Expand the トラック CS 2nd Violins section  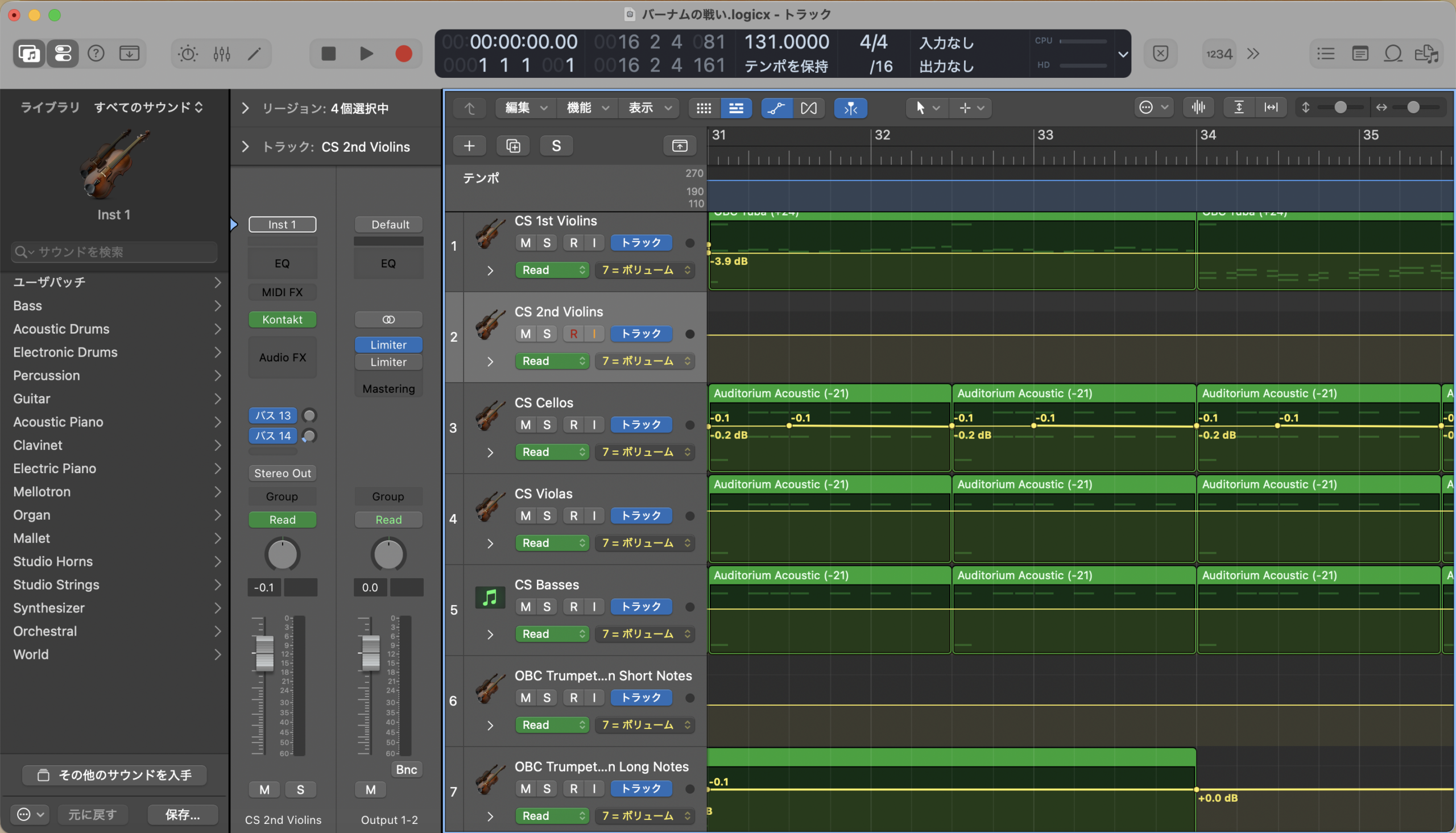pos(246,147)
